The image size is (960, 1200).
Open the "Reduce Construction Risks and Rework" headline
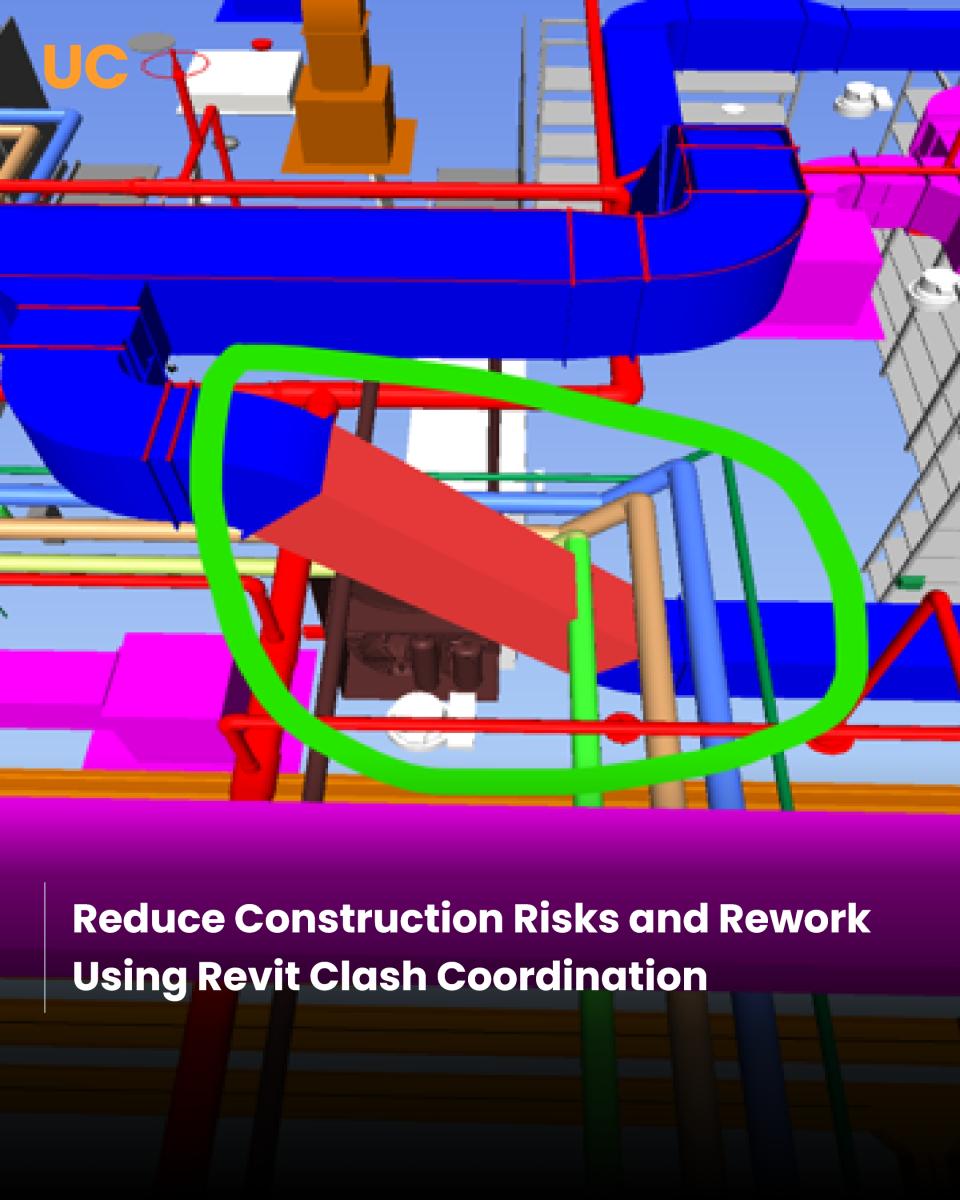click(471, 919)
